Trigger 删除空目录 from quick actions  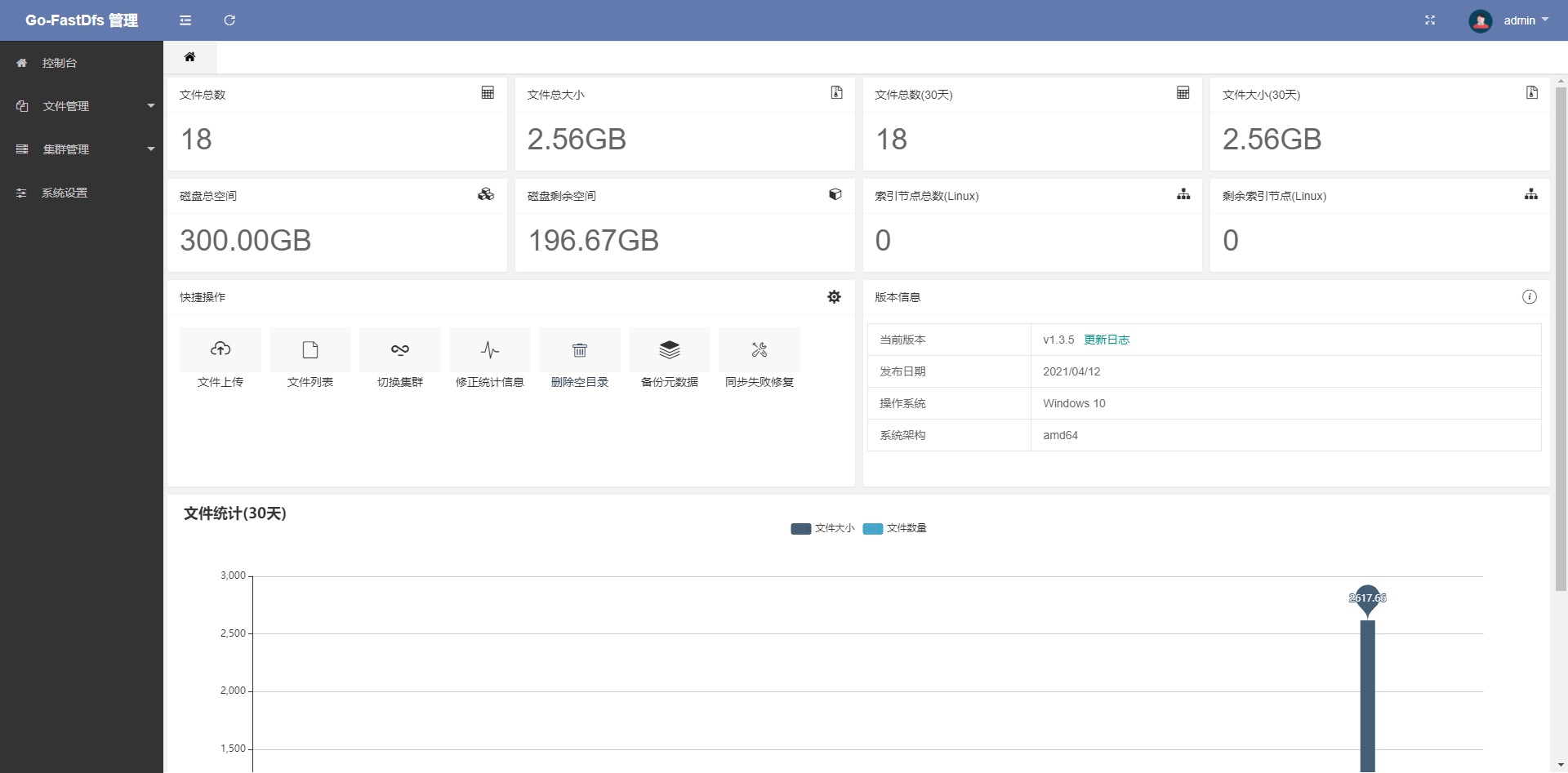coord(579,349)
